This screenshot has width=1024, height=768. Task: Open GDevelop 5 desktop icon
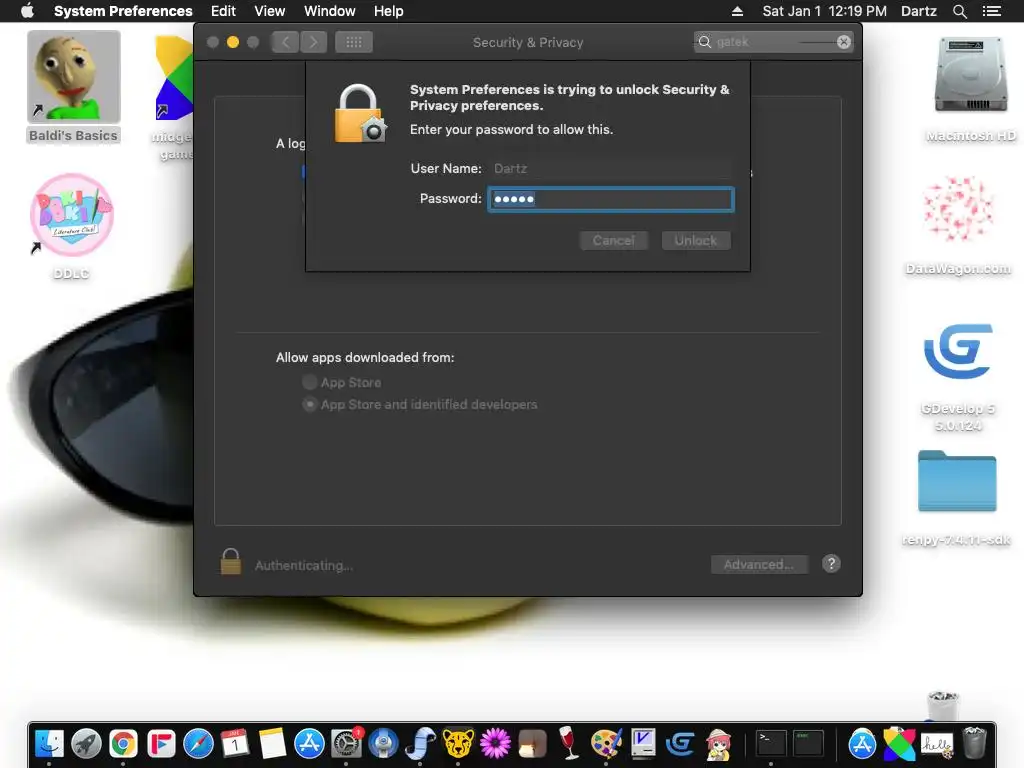coord(958,377)
